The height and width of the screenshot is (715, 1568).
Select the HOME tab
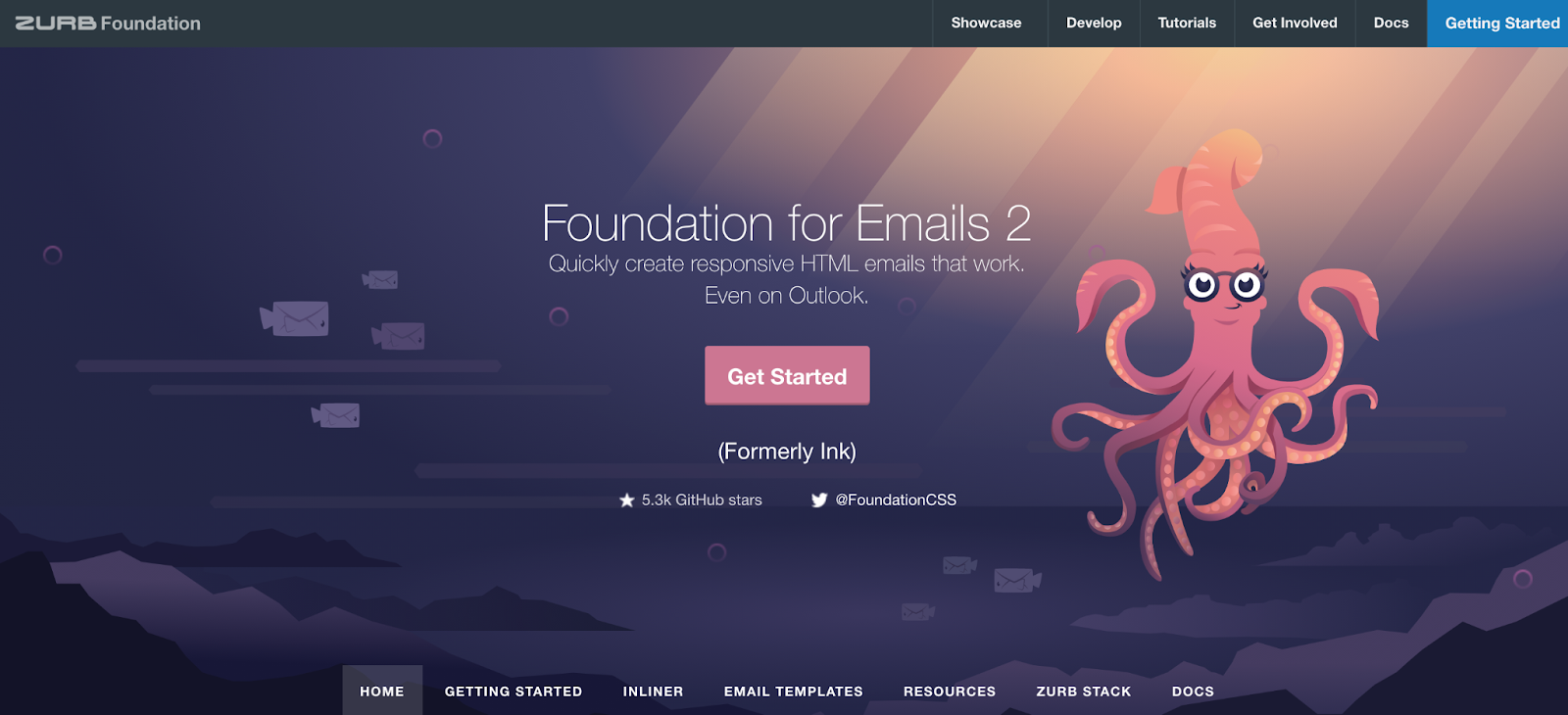[x=382, y=691]
